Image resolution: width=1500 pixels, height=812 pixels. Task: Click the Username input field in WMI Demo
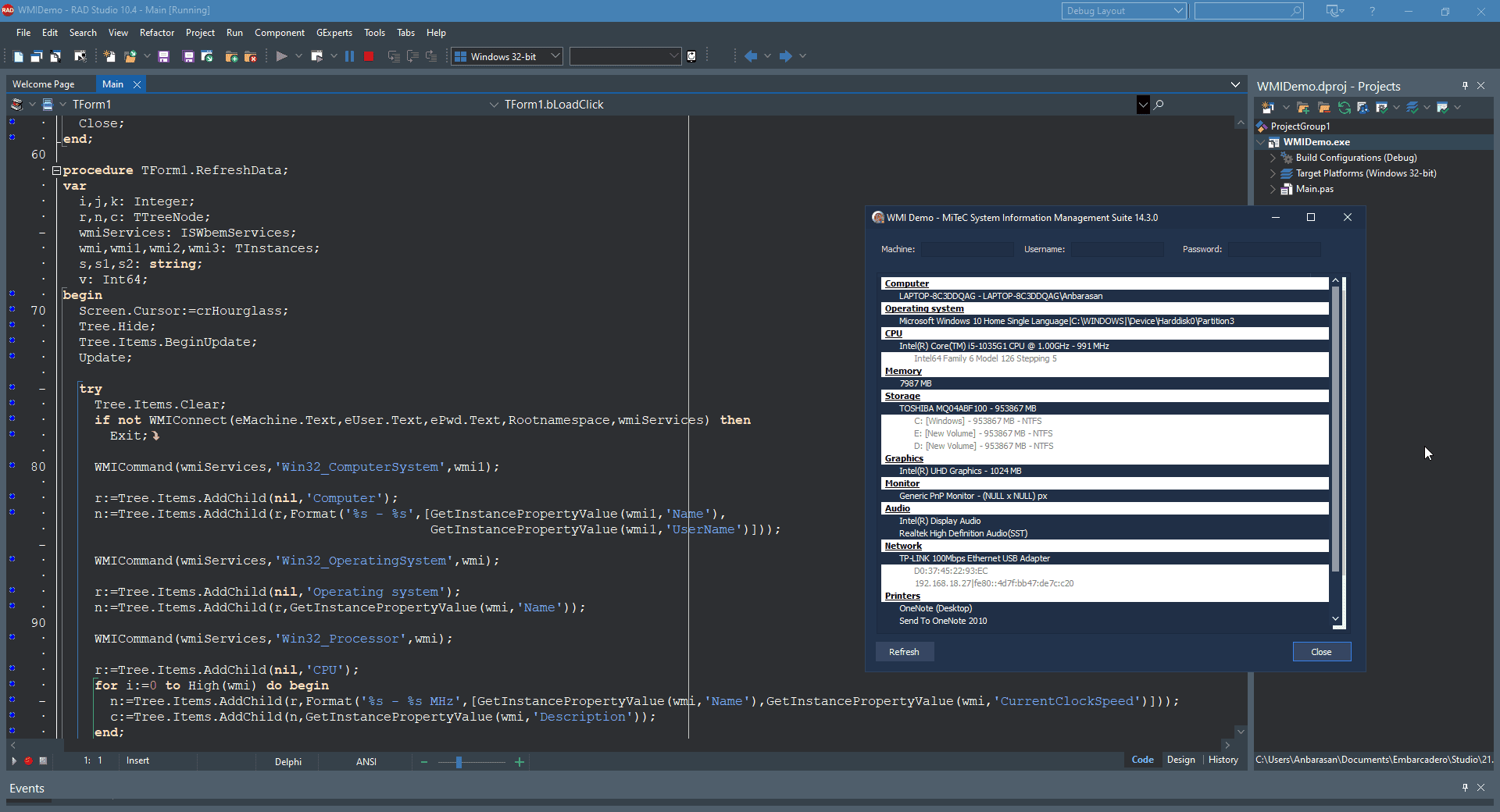pos(1117,249)
